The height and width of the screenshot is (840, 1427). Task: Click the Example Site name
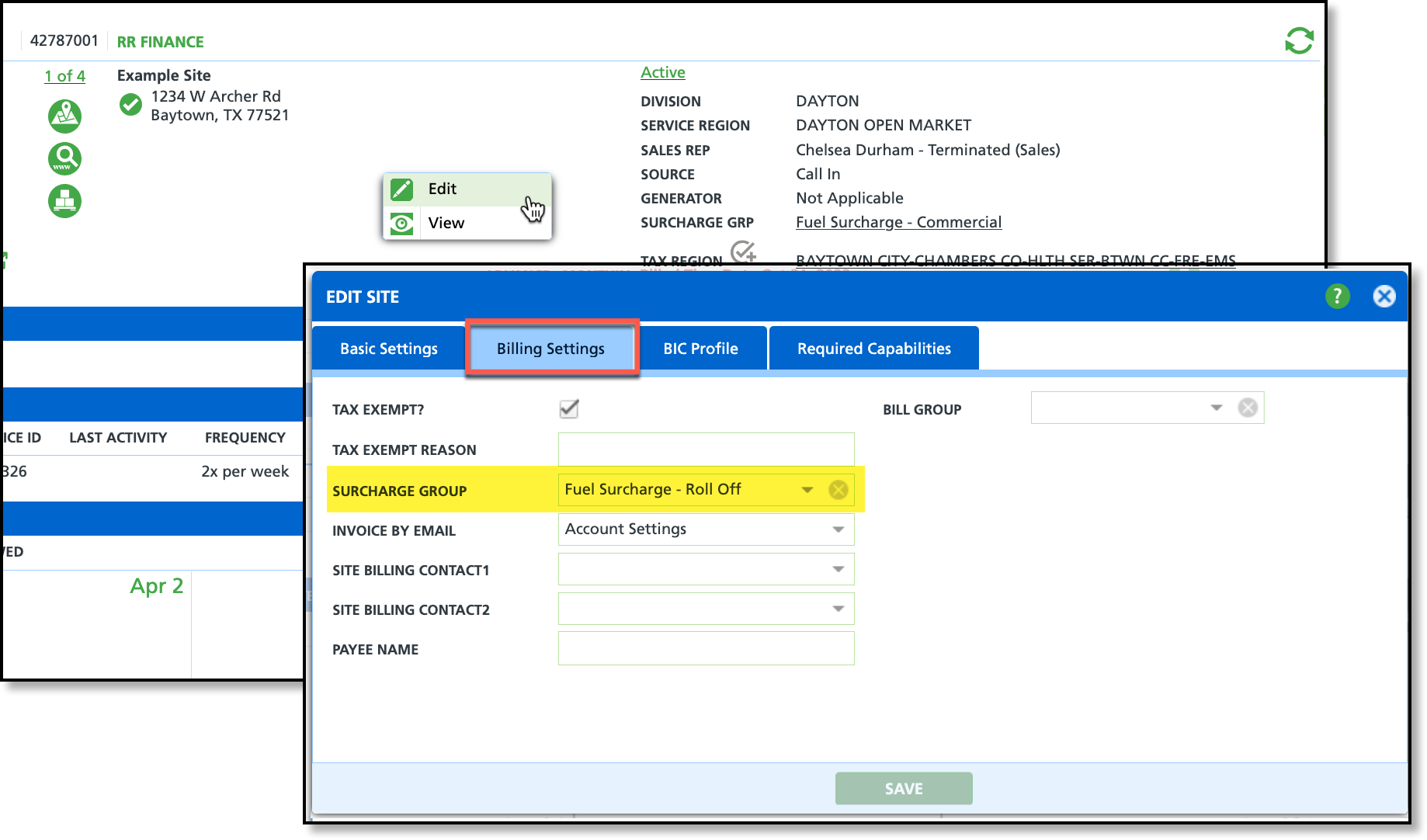click(x=164, y=75)
